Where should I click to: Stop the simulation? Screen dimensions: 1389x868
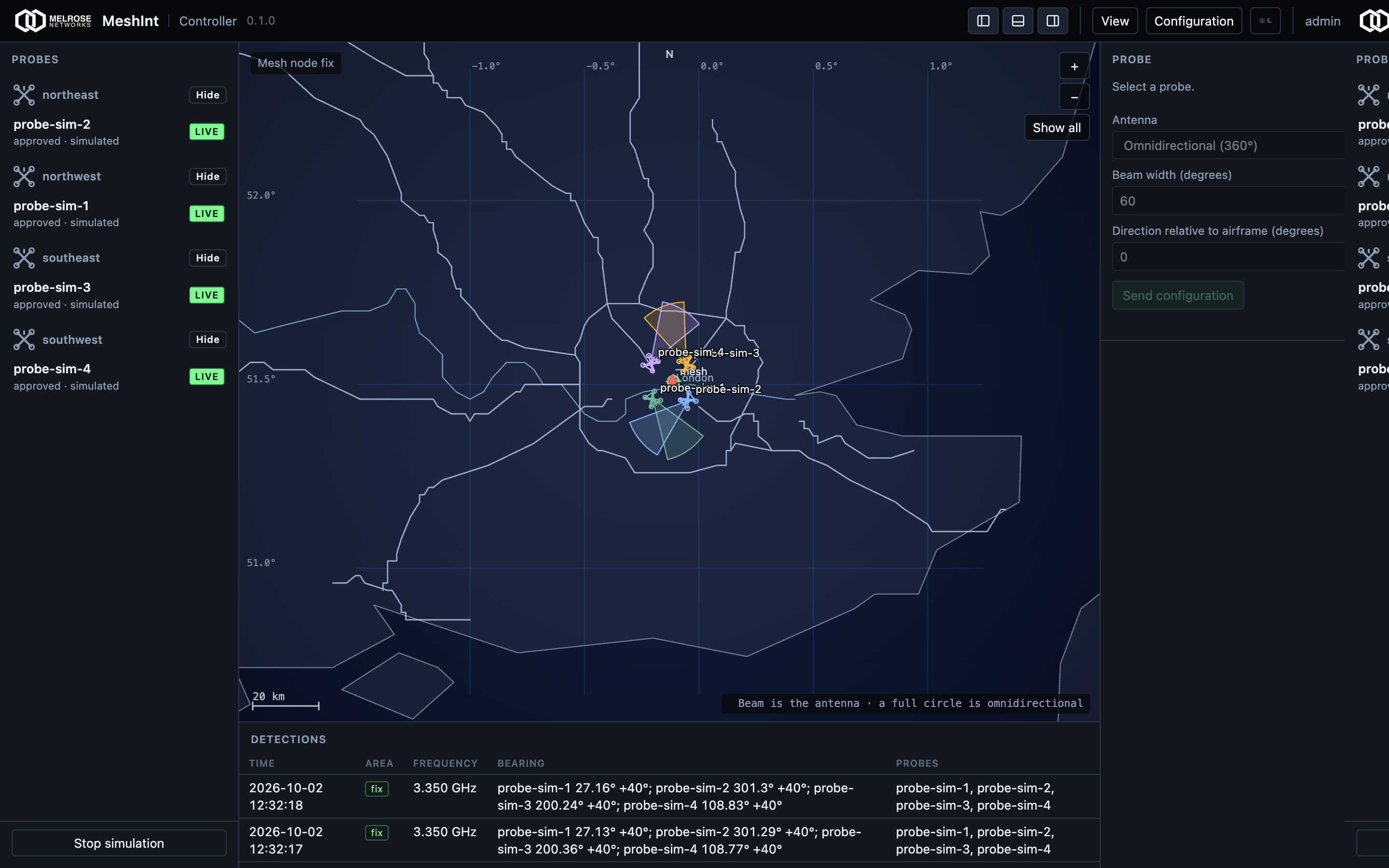119,843
